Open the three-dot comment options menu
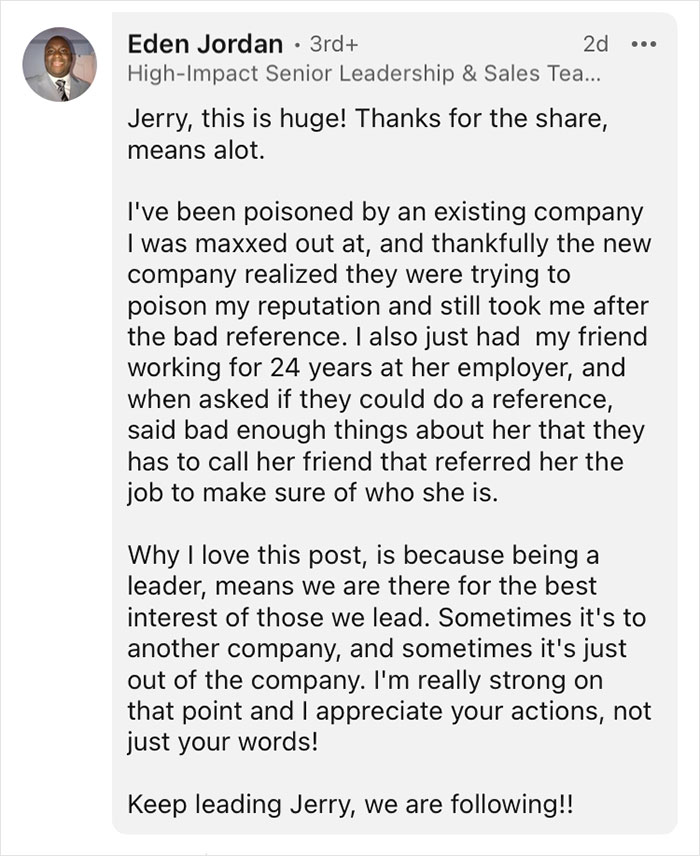 [644, 45]
